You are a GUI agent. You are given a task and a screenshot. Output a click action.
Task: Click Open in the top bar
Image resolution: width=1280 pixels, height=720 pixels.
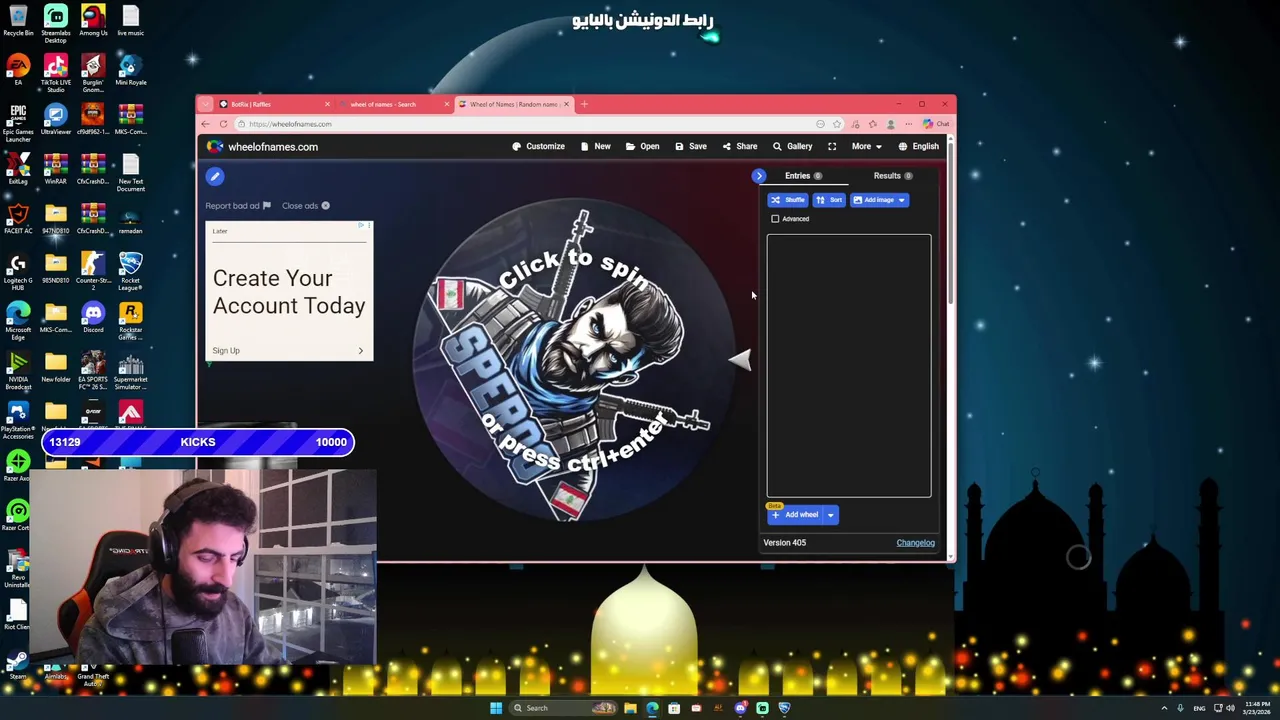pyautogui.click(x=642, y=147)
